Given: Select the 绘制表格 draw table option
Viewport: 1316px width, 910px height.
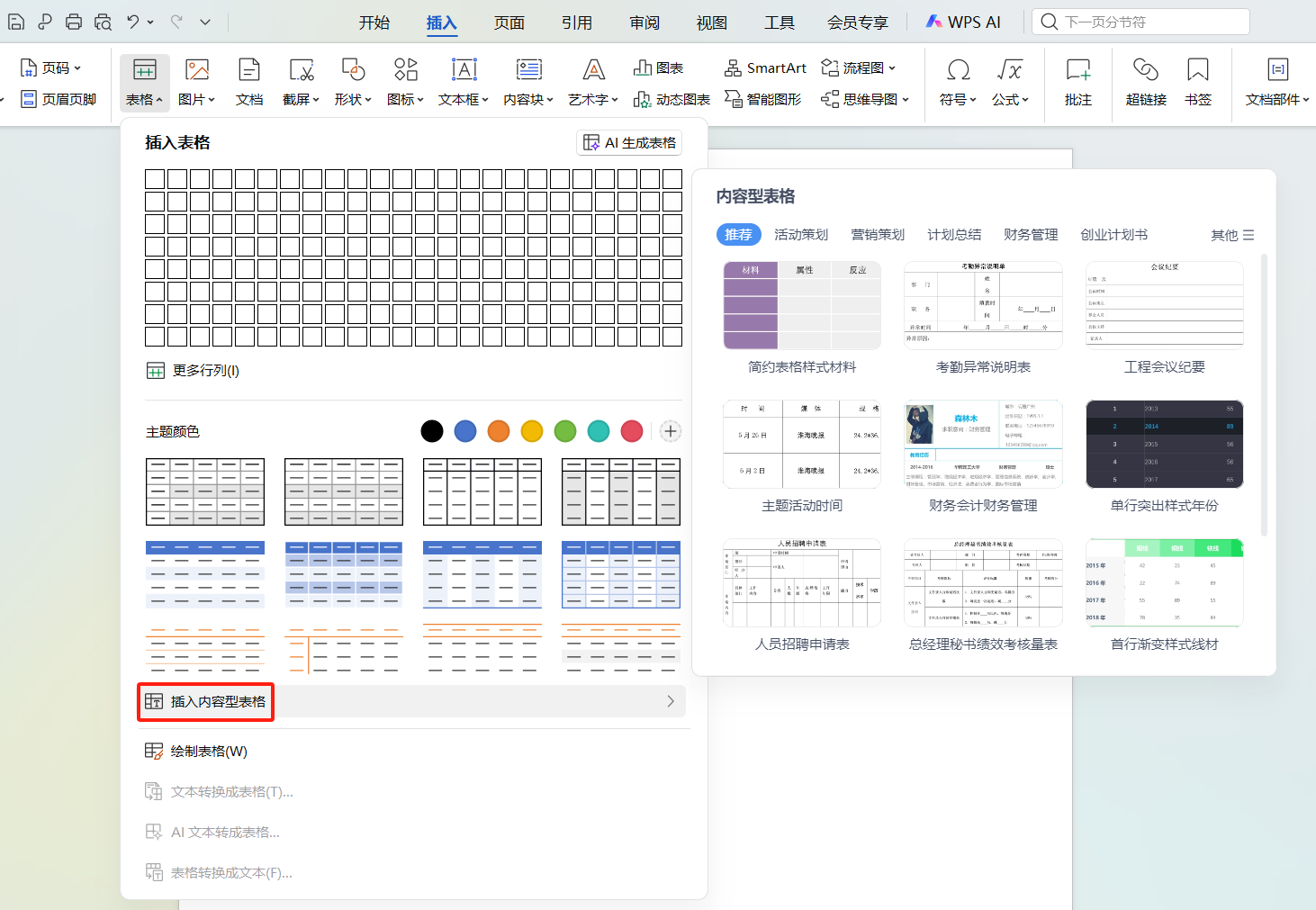Looking at the screenshot, I should pyautogui.click(x=207, y=750).
